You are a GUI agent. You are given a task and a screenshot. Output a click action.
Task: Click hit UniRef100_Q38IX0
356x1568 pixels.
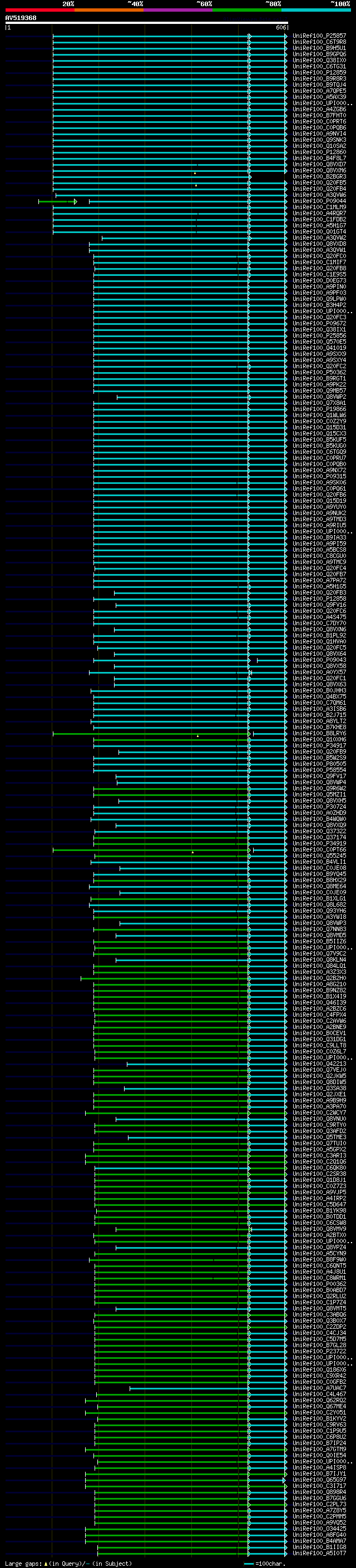tap(319, 60)
